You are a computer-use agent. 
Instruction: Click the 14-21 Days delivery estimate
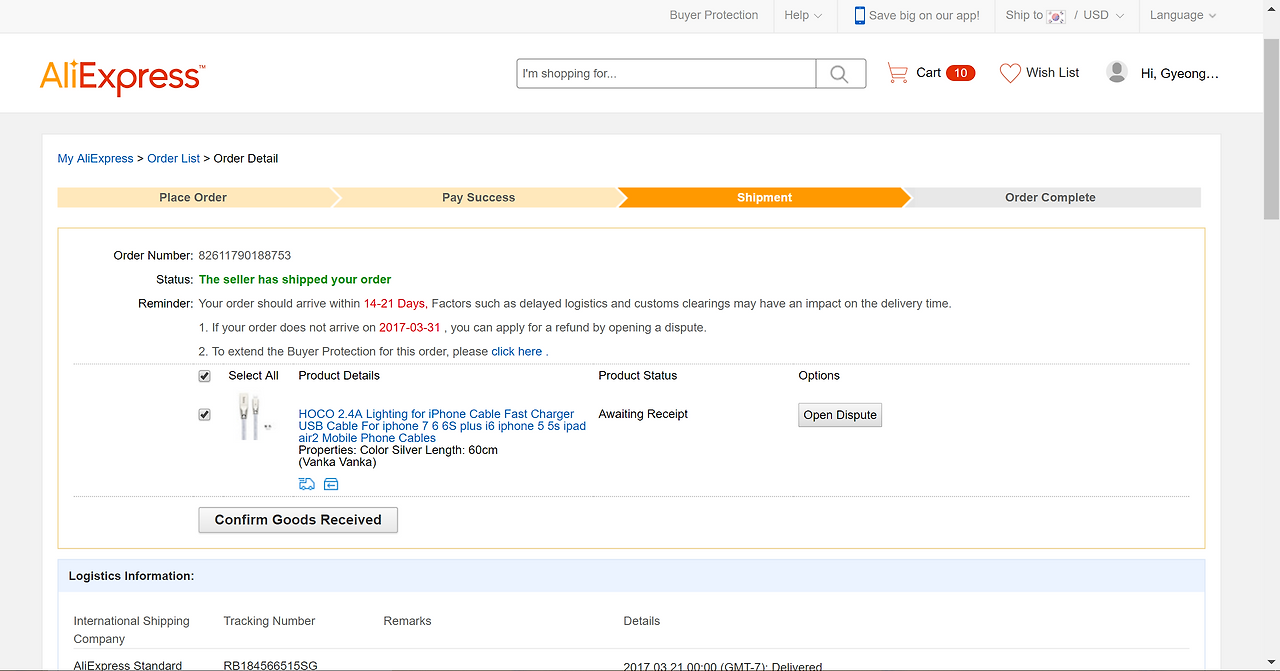tap(395, 304)
